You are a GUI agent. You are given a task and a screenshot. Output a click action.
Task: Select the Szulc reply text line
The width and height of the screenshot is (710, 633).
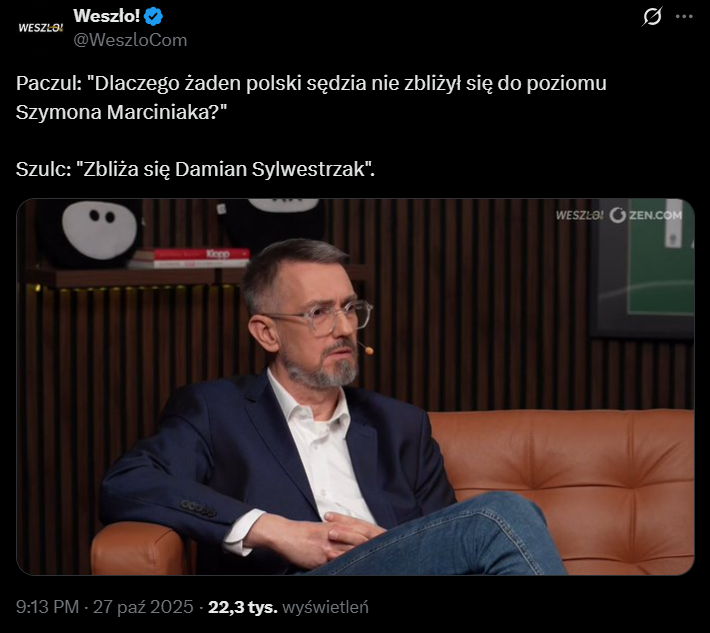tap(195, 169)
